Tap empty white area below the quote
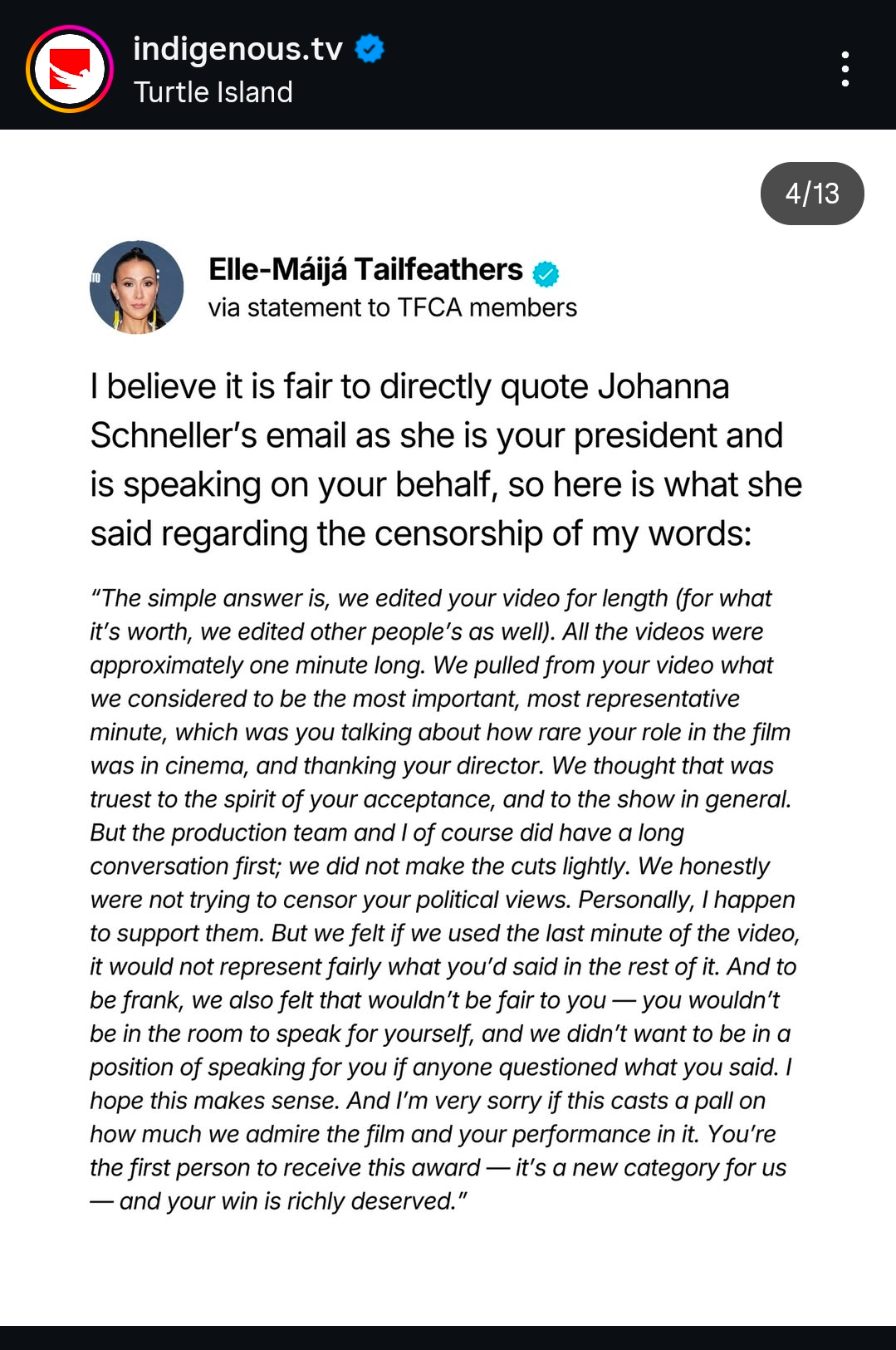The image size is (896, 1350). (448, 1271)
